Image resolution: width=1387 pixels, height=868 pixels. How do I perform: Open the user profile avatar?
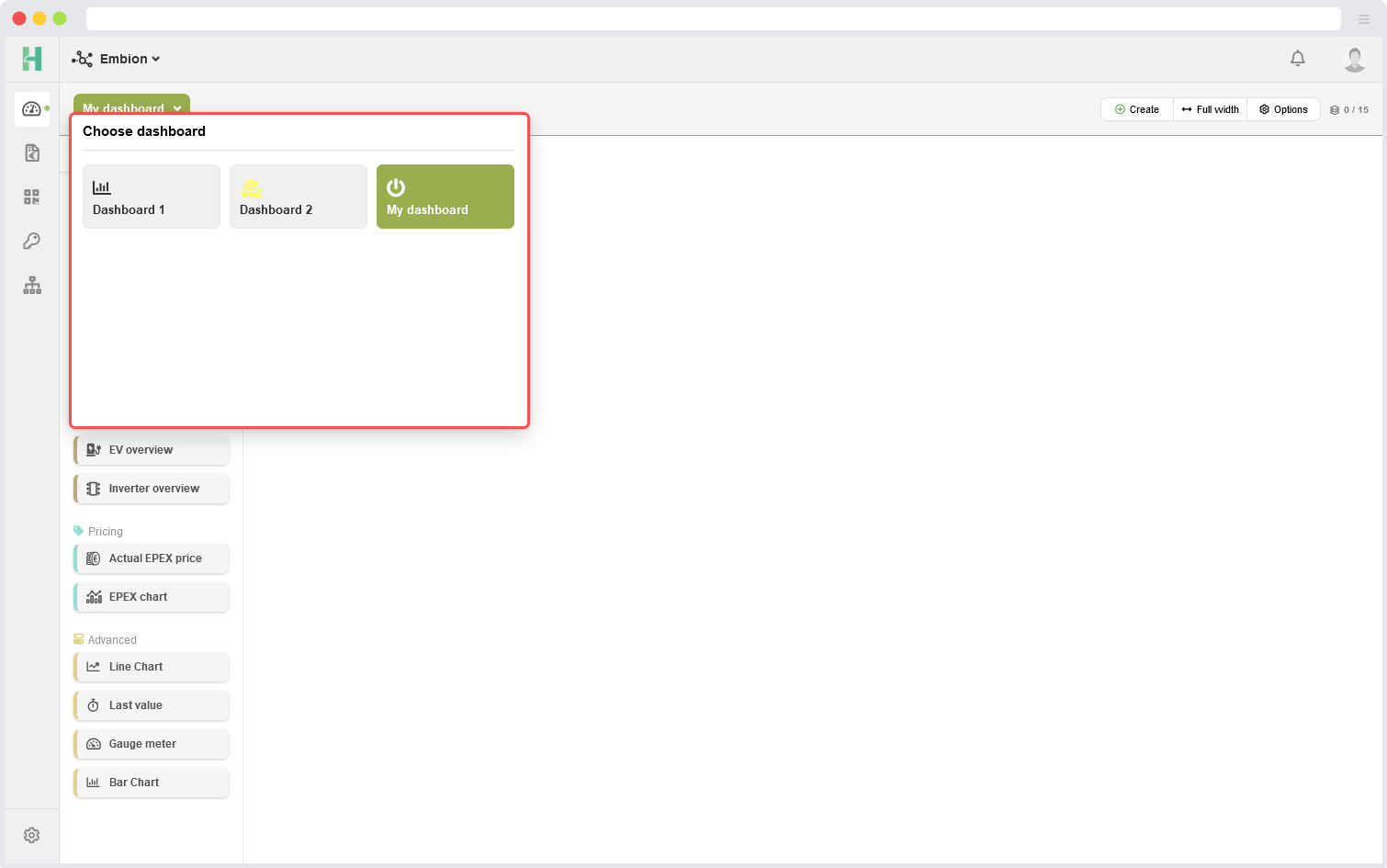[x=1354, y=60]
